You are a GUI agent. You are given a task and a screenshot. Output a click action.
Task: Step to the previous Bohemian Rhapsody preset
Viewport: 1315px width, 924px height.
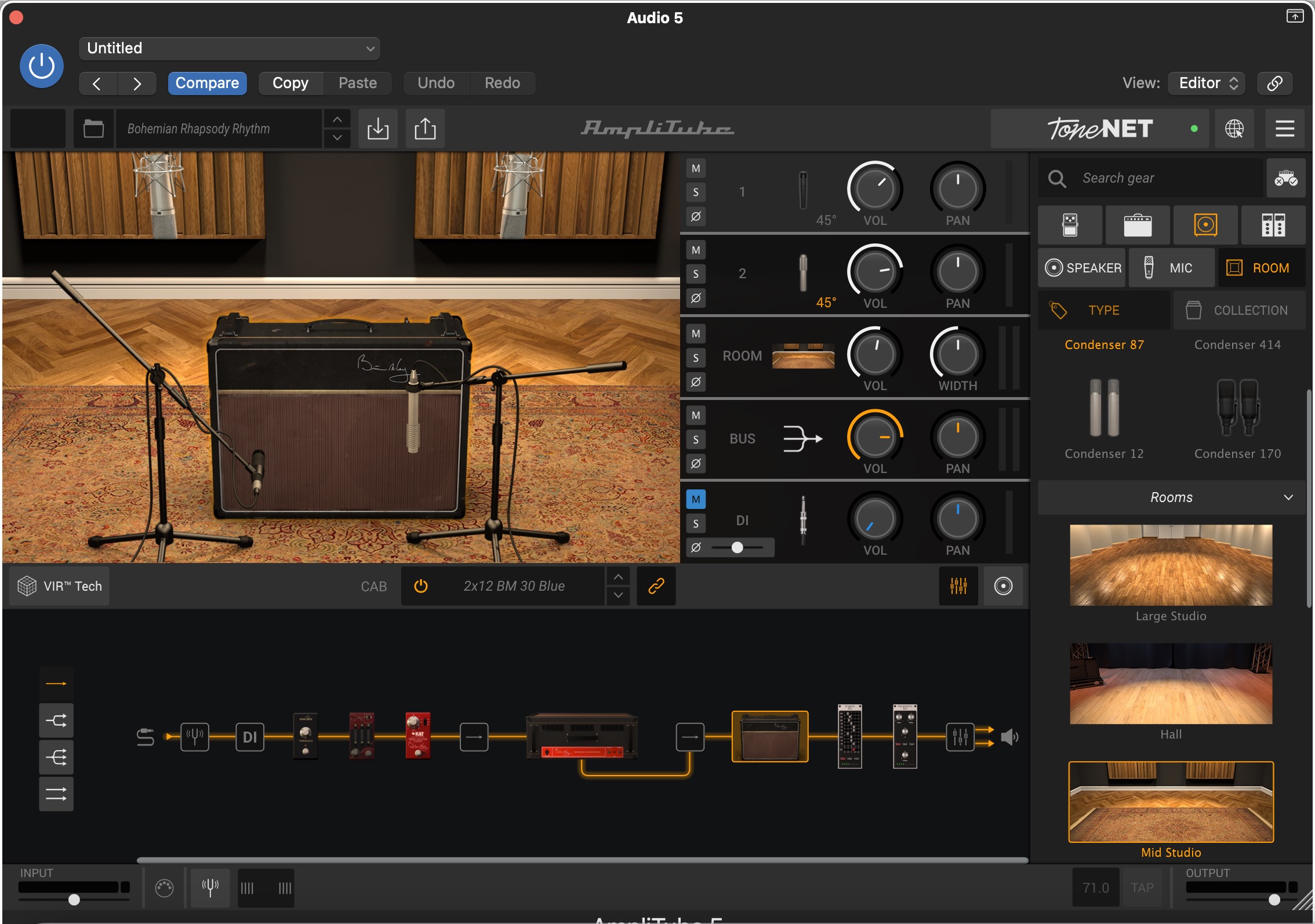337,119
